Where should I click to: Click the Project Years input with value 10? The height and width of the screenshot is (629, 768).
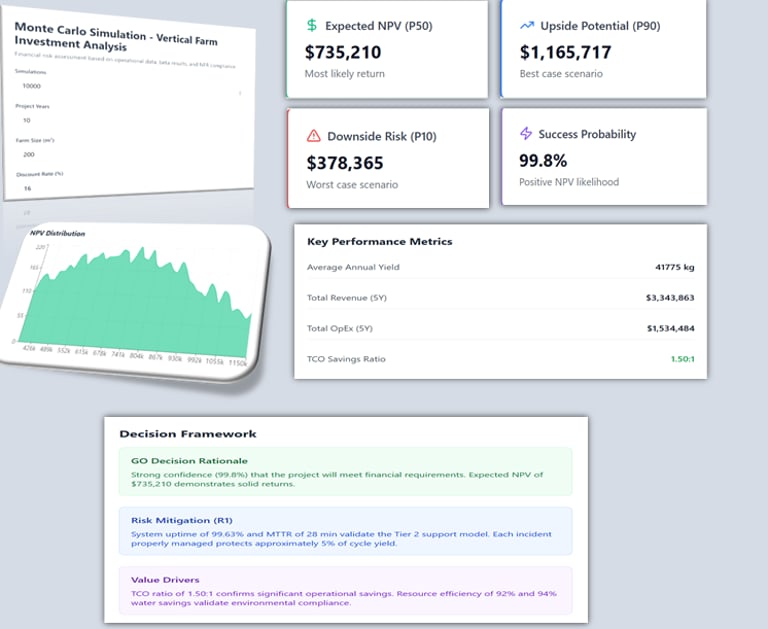pyautogui.click(x=130, y=122)
